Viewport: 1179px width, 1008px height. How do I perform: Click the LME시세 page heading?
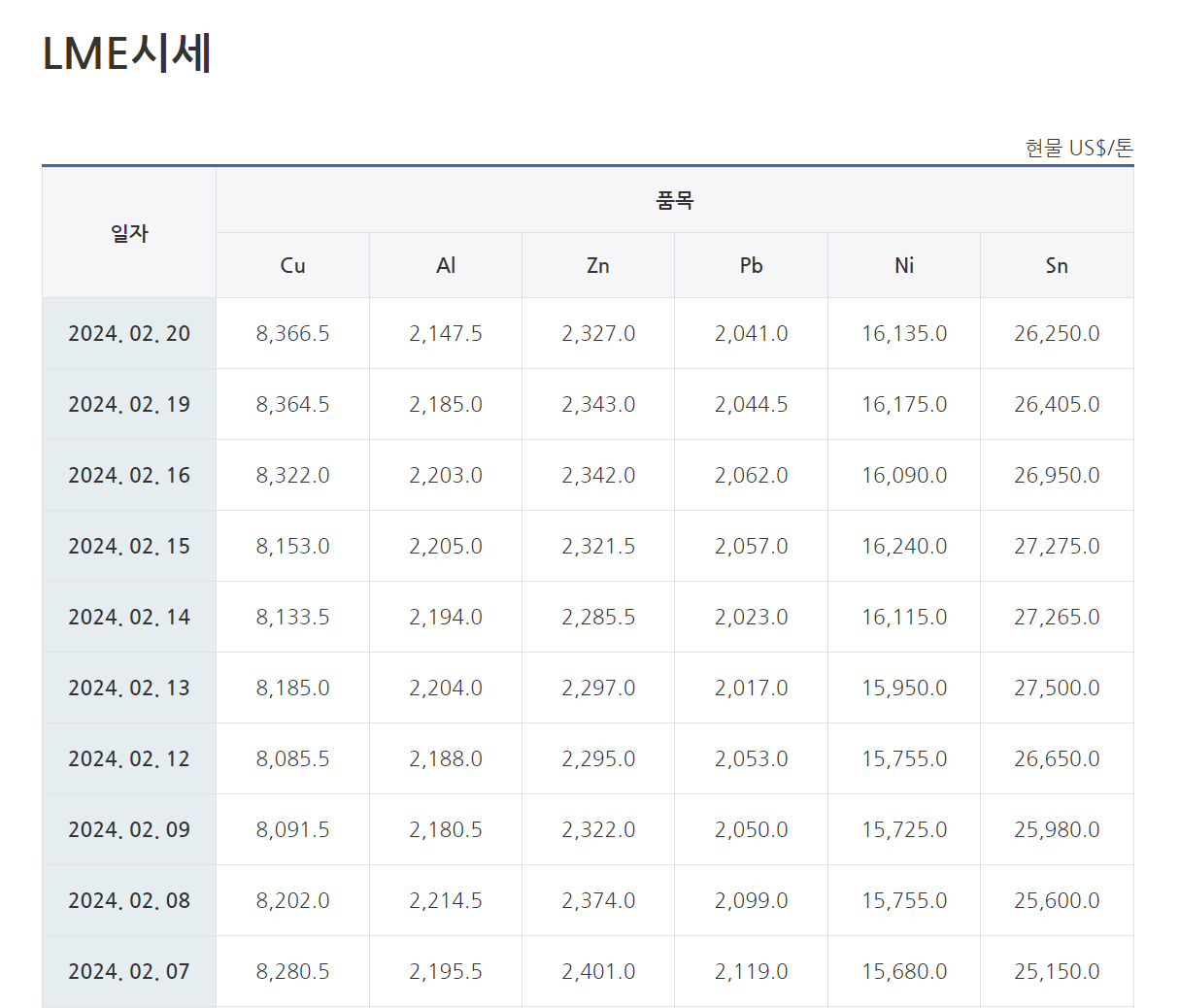(127, 53)
